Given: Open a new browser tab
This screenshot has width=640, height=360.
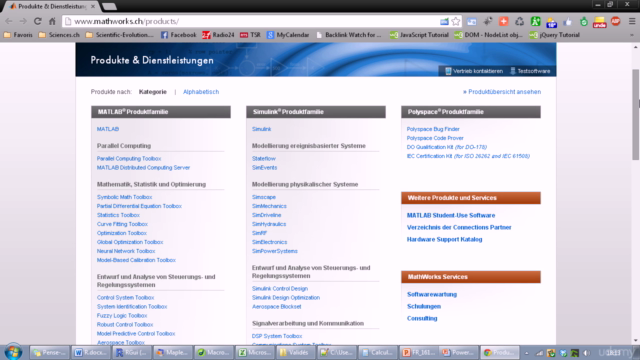Looking at the screenshot, I should [x=109, y=7].
